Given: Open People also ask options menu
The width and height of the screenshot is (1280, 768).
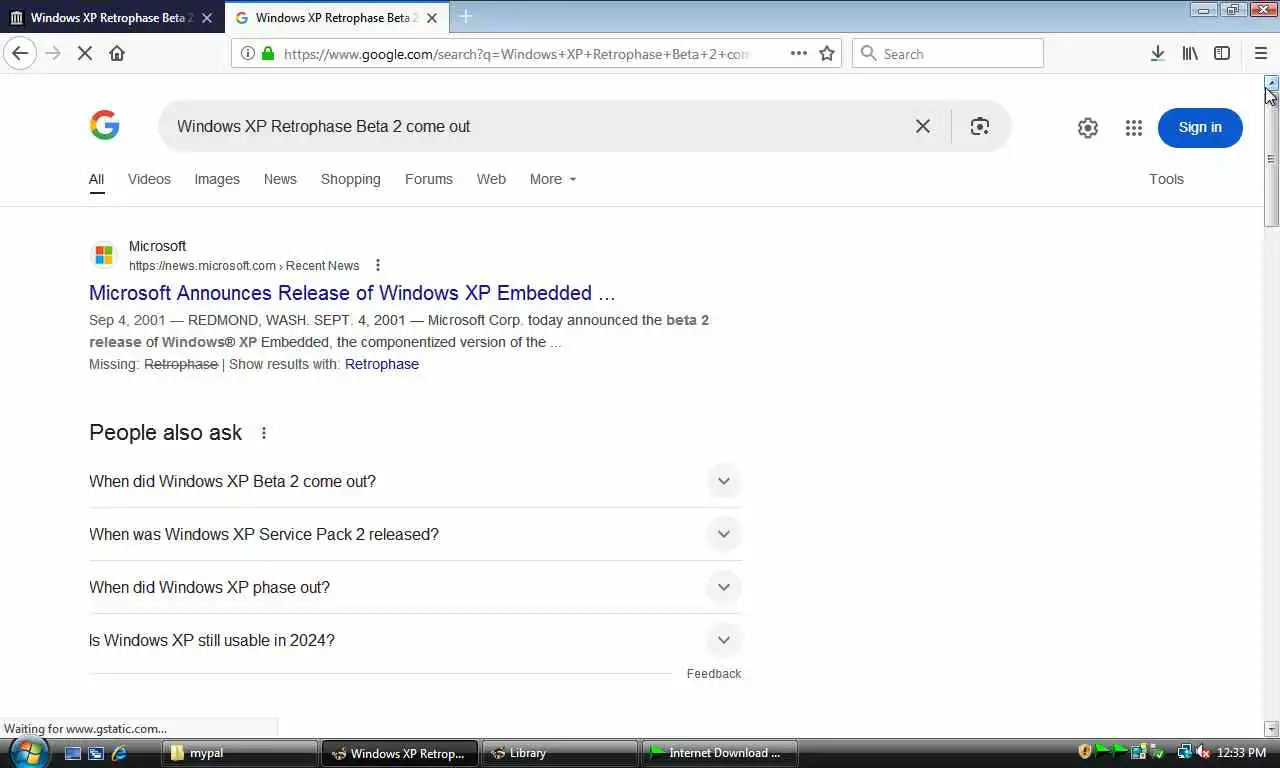Looking at the screenshot, I should pyautogui.click(x=264, y=433).
